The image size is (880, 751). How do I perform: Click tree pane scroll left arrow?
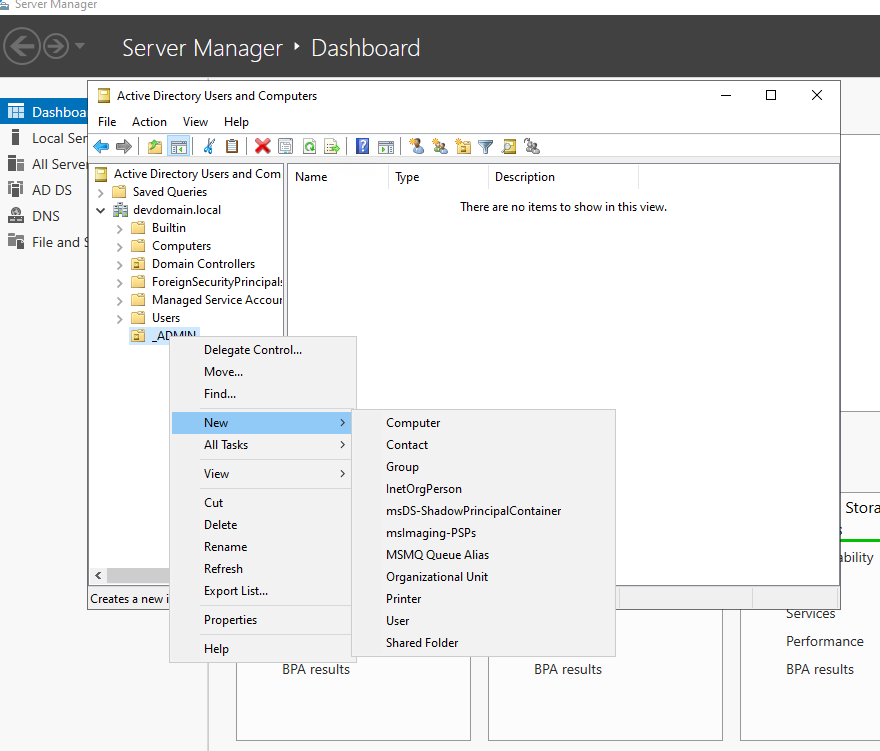(x=98, y=575)
